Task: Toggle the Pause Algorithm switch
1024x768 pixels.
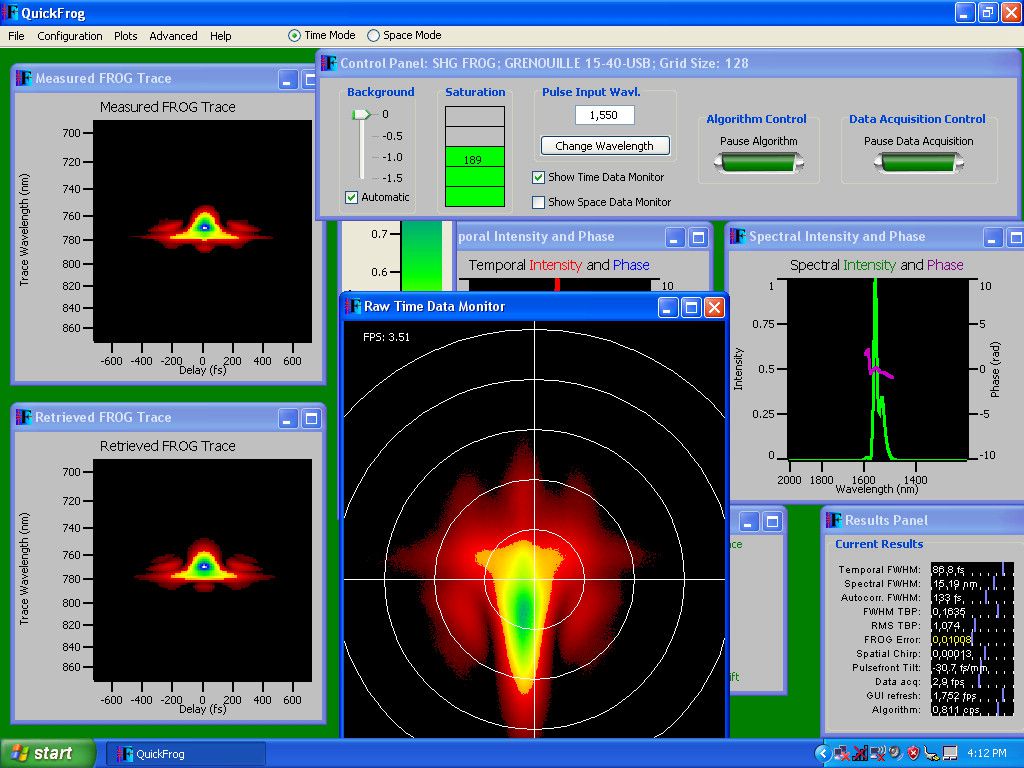Action: 759,164
